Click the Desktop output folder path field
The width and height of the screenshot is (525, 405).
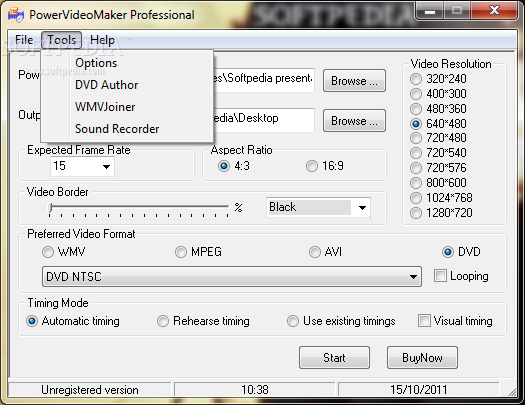(x=263, y=119)
